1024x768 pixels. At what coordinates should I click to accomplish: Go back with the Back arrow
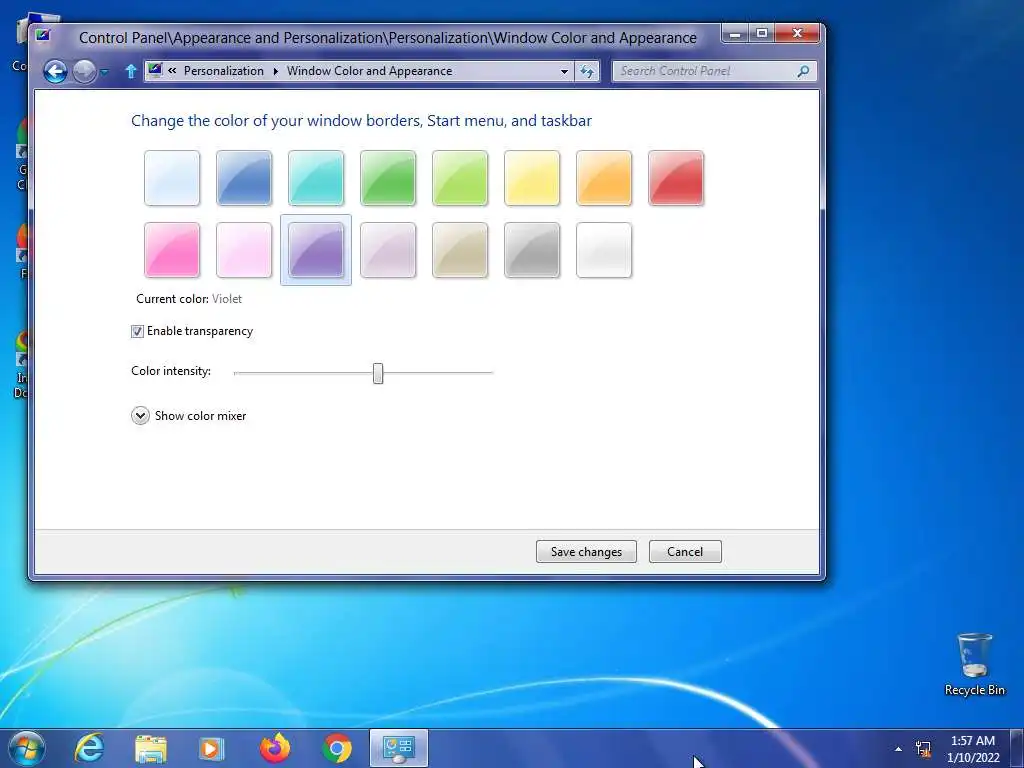pyautogui.click(x=56, y=71)
